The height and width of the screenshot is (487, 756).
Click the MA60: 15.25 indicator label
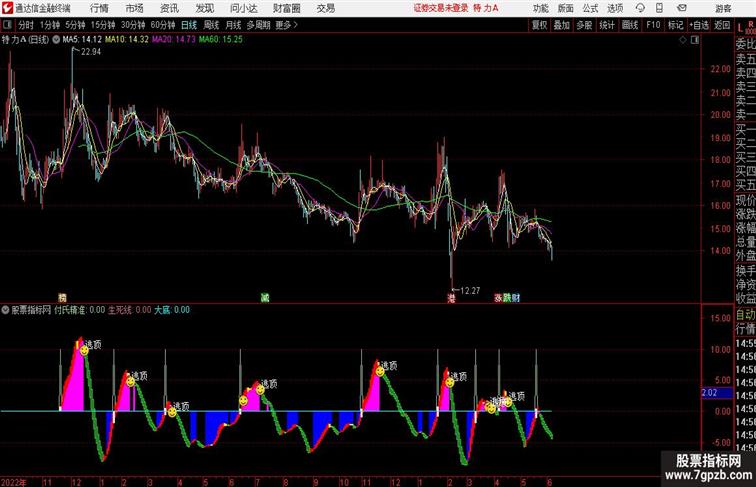click(220, 40)
